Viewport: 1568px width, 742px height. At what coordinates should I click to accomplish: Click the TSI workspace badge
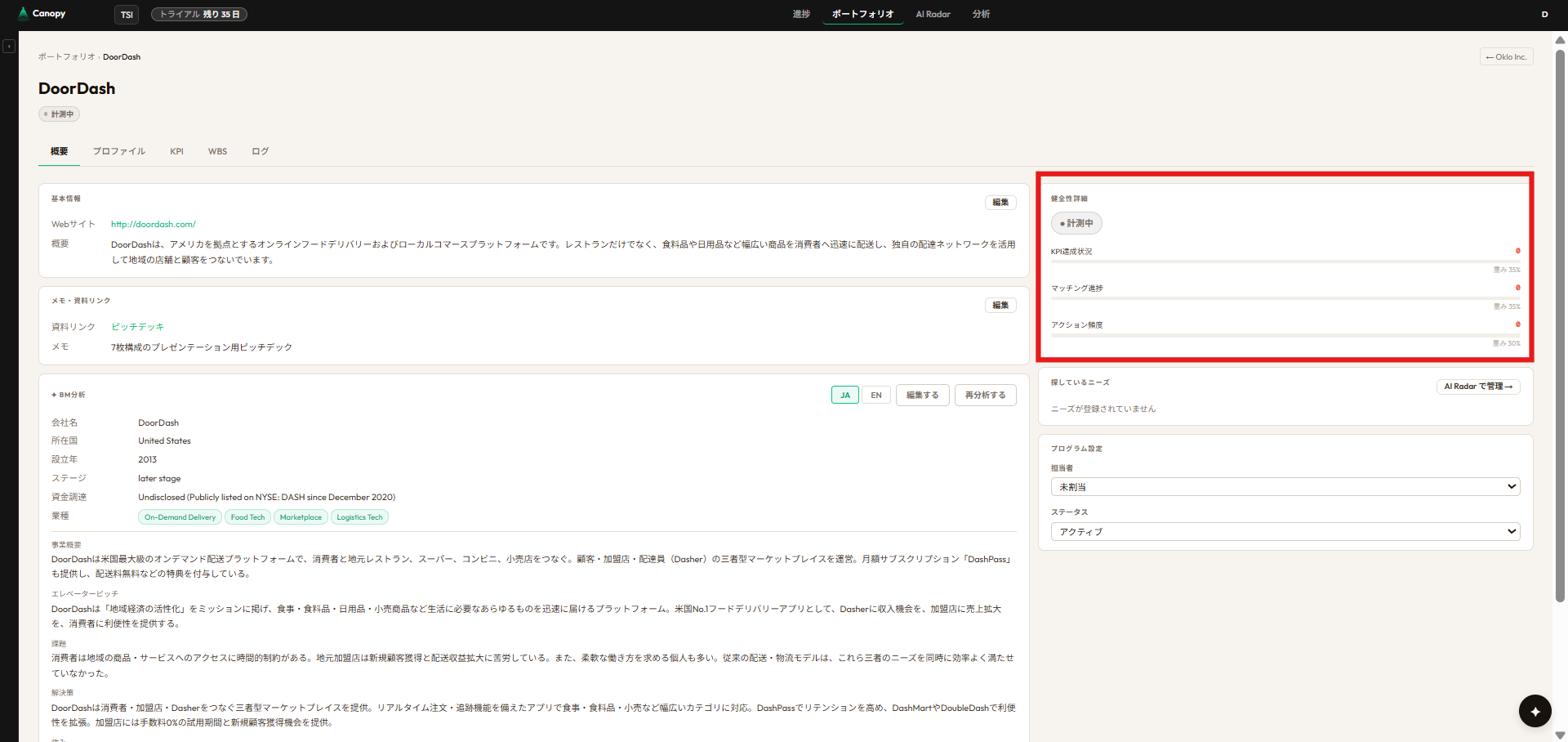[x=127, y=15]
